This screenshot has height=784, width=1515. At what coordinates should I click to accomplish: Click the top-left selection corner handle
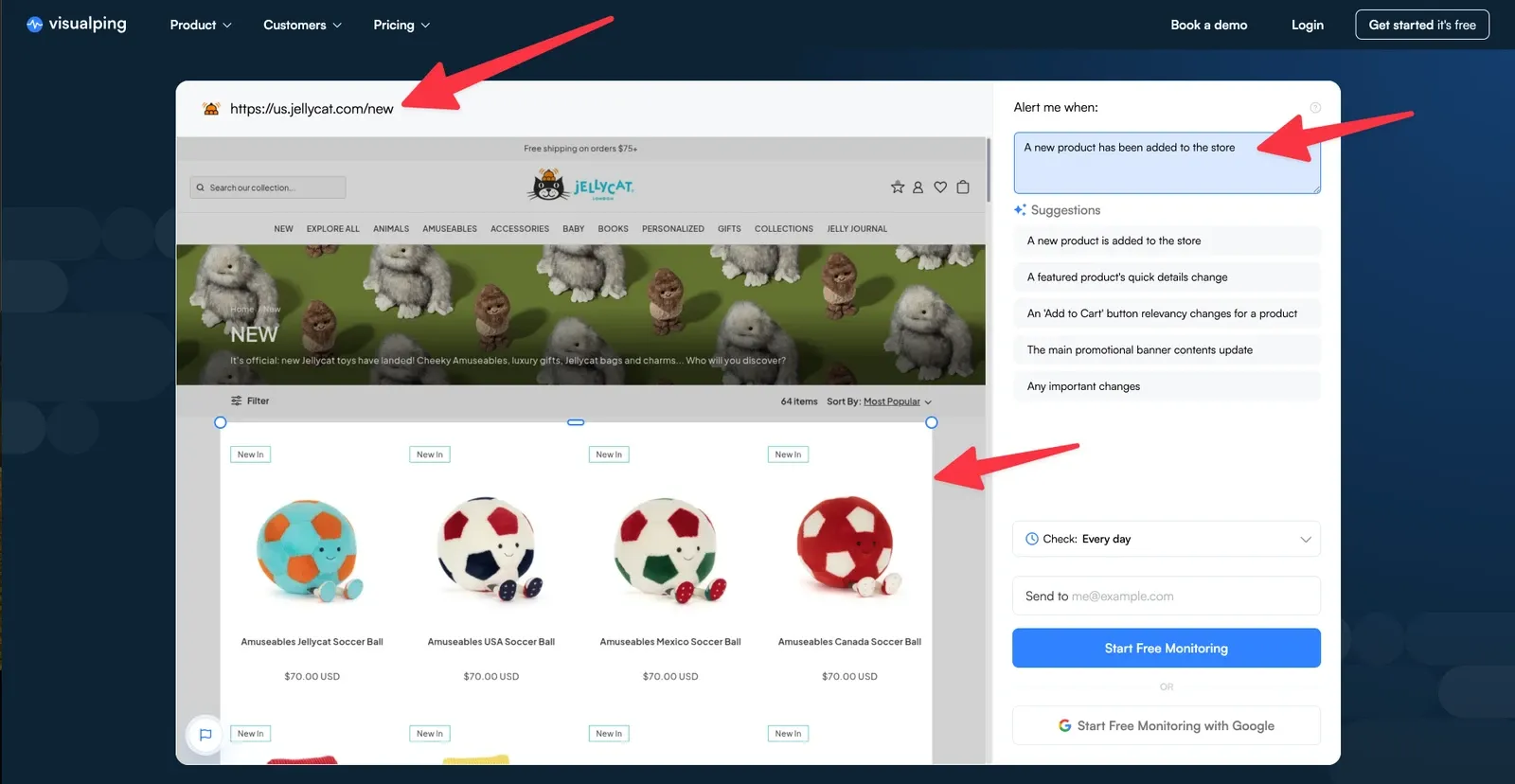221,422
